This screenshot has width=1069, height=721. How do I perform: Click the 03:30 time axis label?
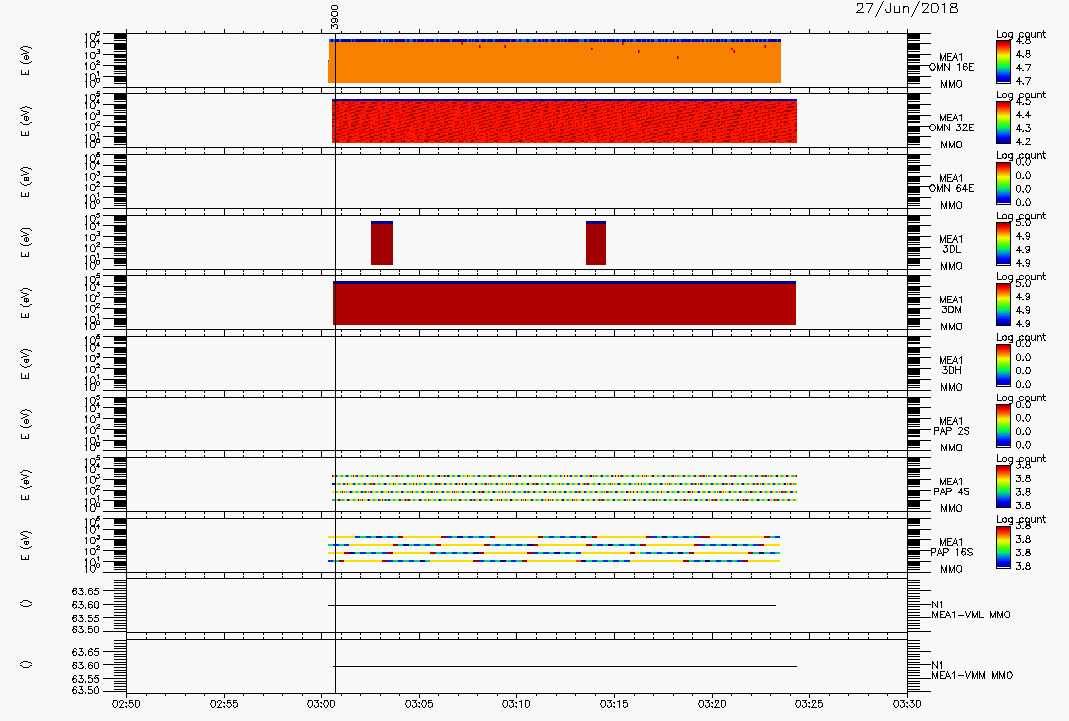(907, 702)
